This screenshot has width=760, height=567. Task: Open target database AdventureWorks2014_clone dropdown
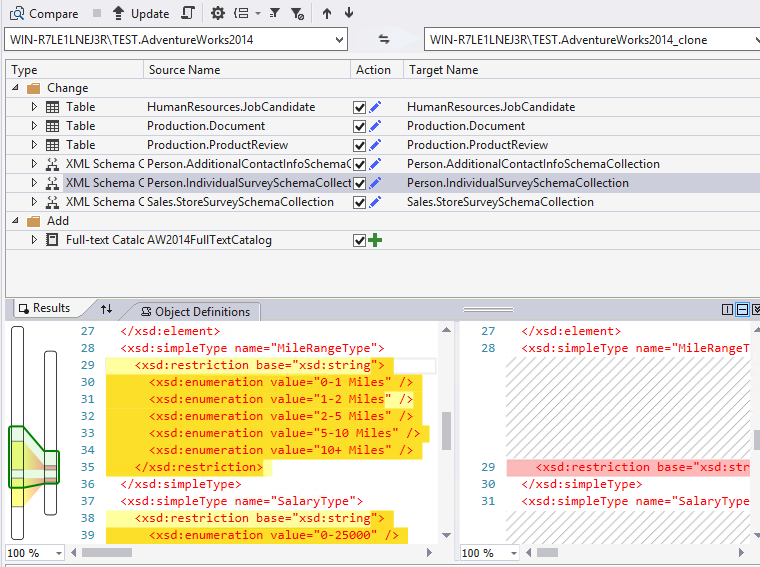[x=757, y=40]
